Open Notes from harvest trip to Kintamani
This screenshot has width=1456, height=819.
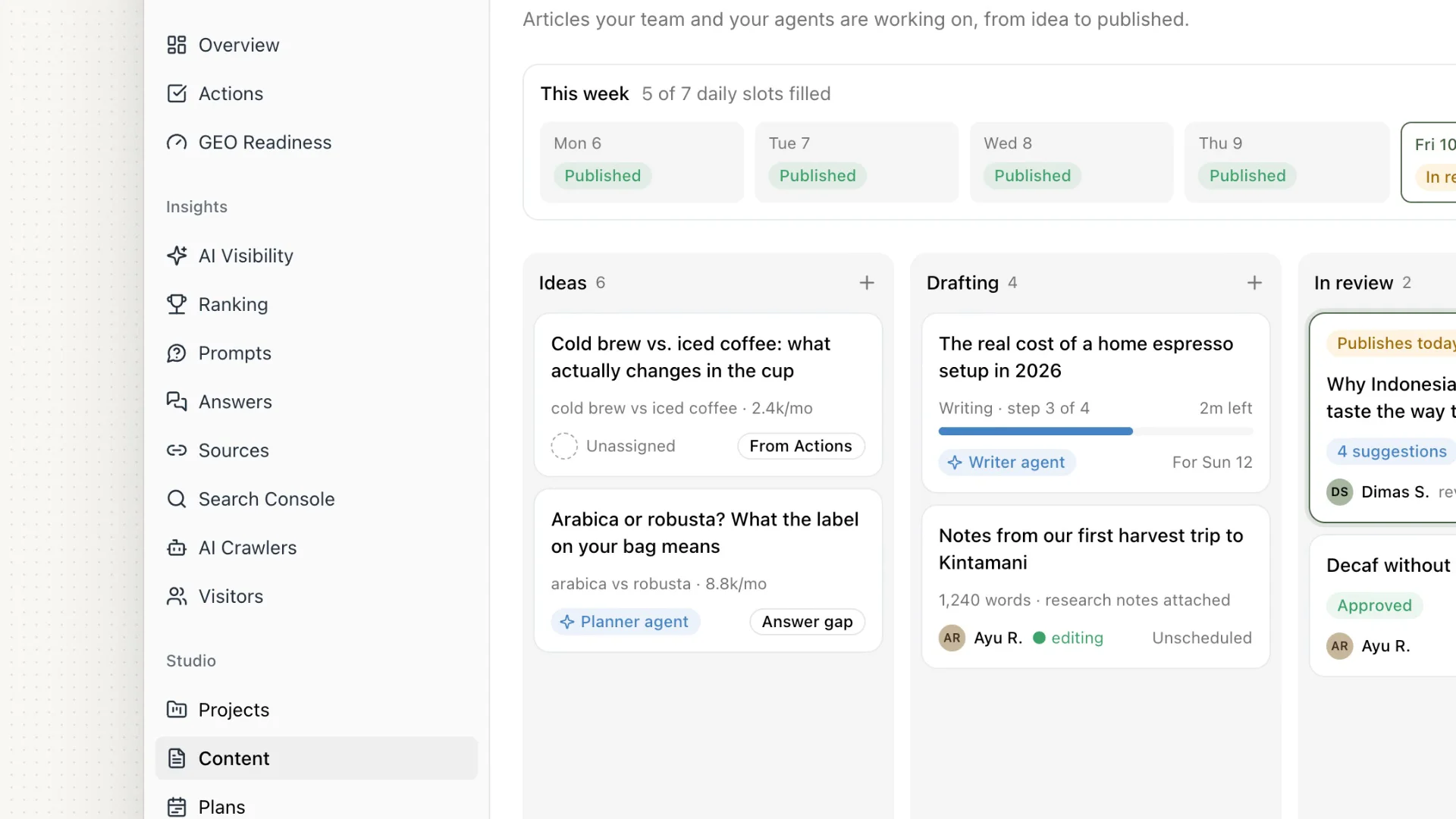1090,549
